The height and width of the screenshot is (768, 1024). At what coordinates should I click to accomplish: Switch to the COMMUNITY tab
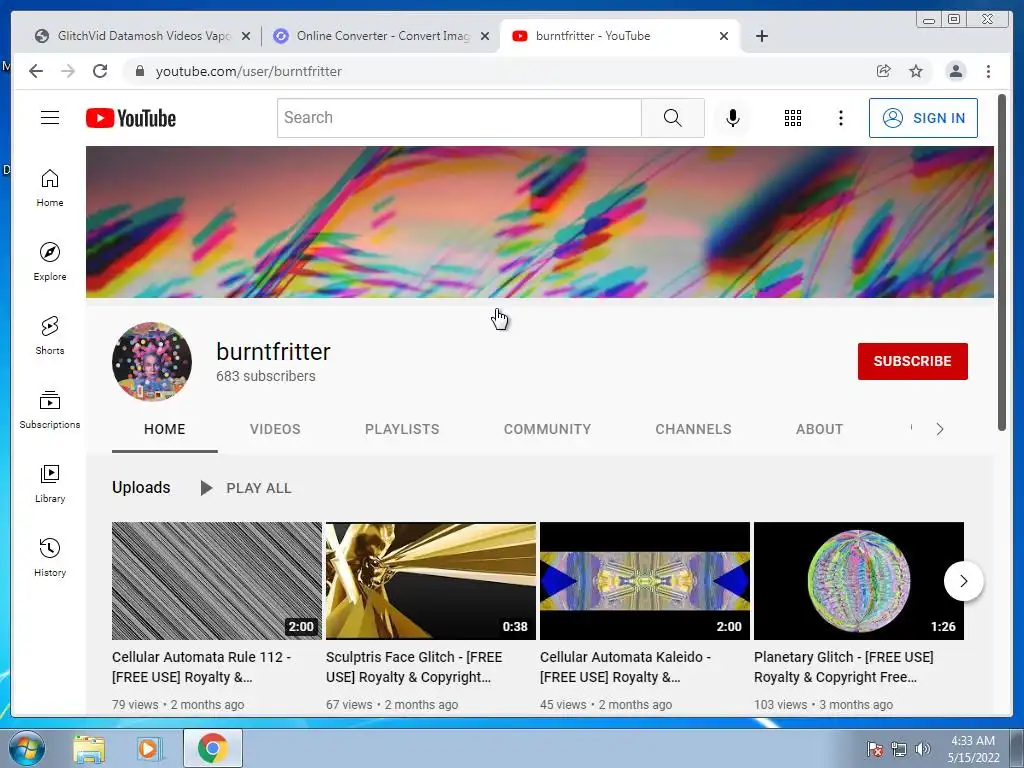click(x=547, y=429)
